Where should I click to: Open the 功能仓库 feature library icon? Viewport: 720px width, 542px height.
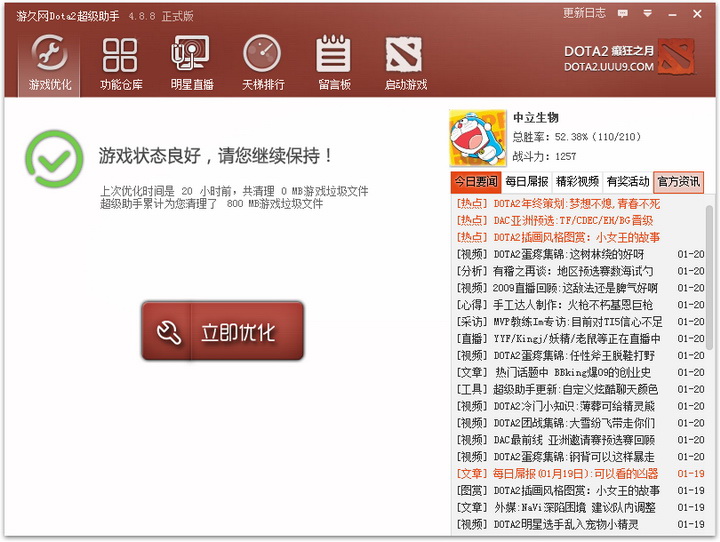[120, 62]
